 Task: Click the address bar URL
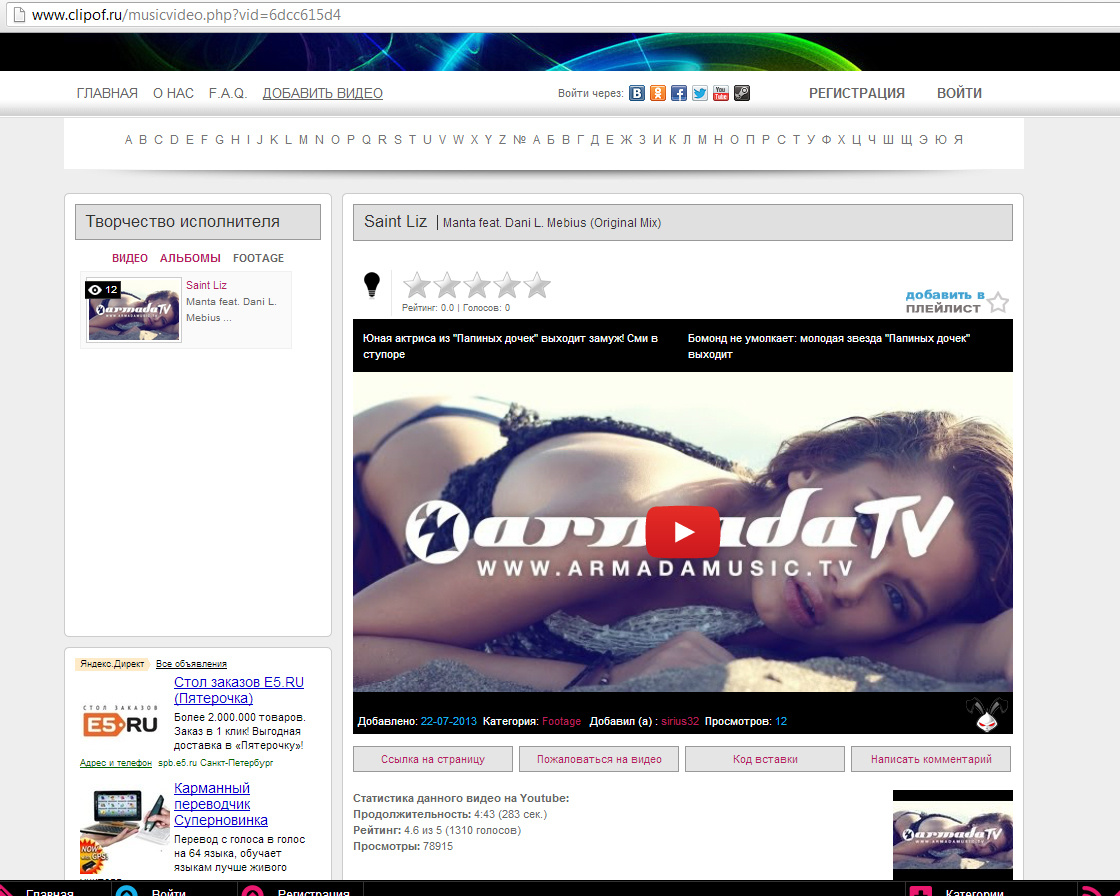pyautogui.click(x=186, y=14)
